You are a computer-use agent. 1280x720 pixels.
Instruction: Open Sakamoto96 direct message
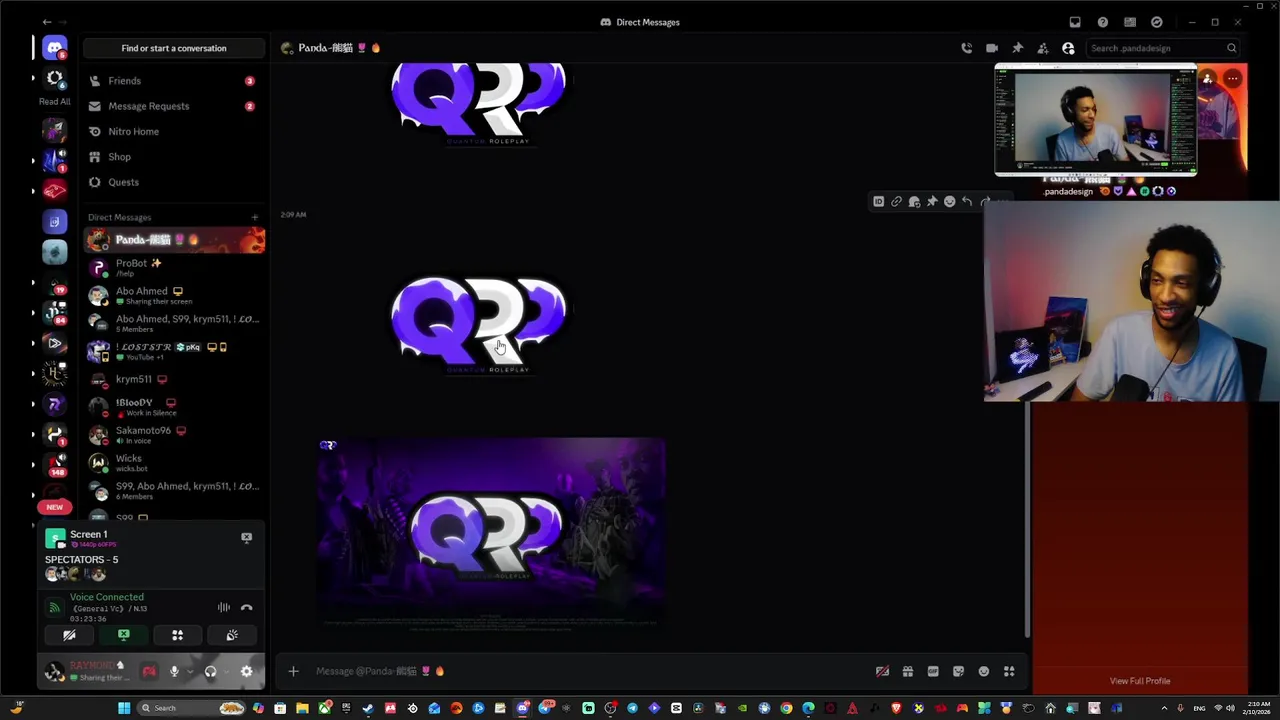(174, 434)
